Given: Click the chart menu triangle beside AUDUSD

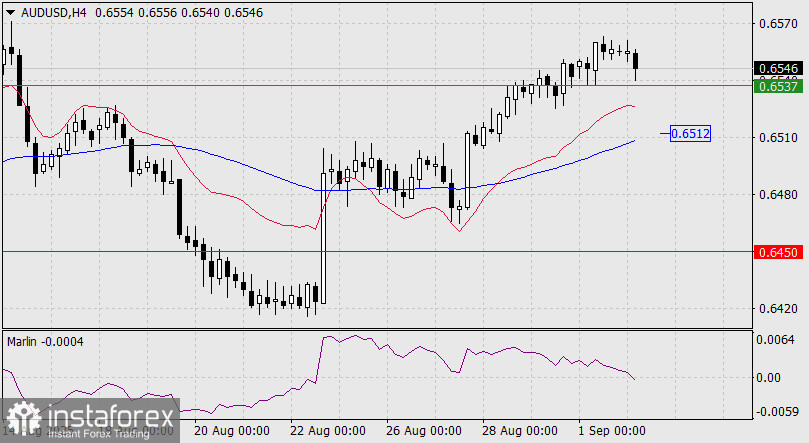Looking at the screenshot, I should (10, 13).
